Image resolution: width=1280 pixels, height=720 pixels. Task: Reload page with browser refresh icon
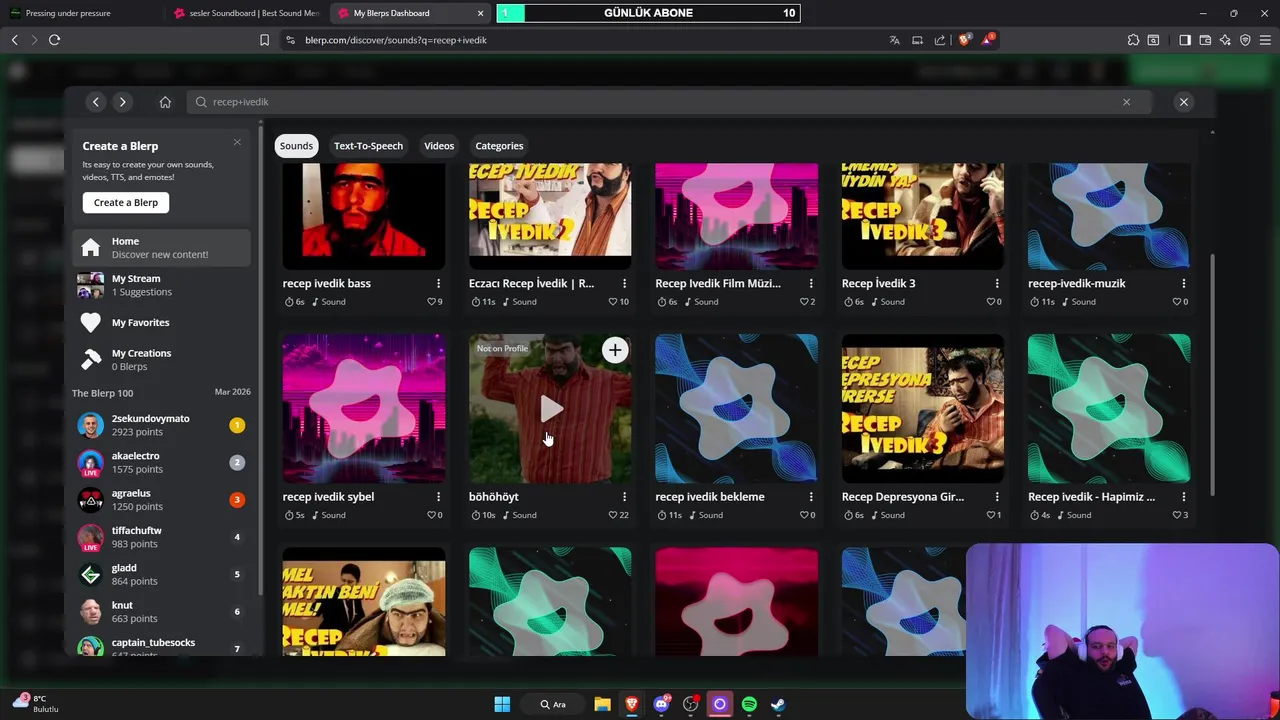(x=54, y=40)
